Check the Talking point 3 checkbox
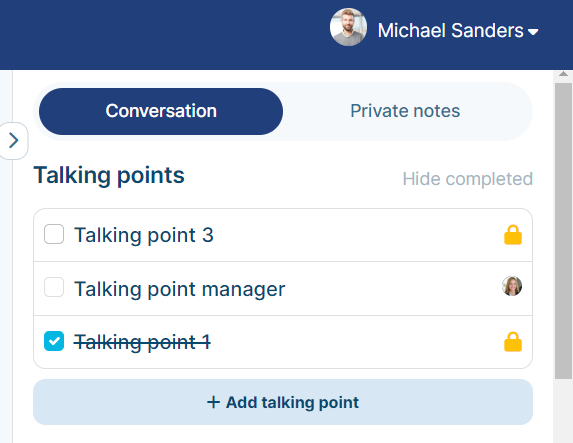 point(54,234)
